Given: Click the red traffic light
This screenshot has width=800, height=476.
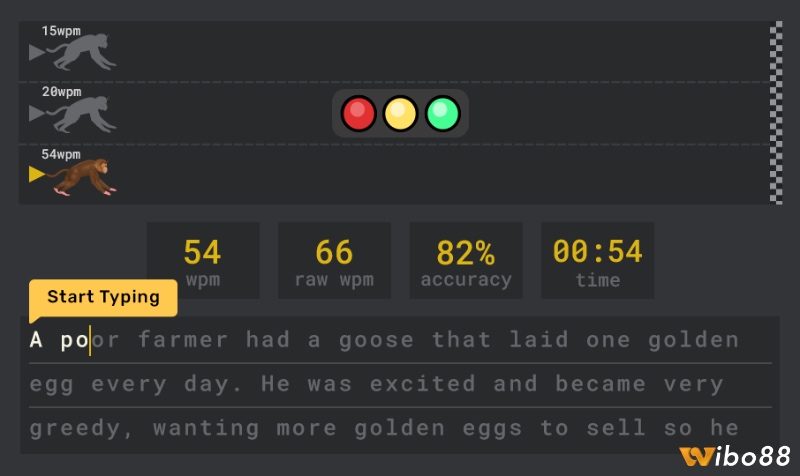Looking at the screenshot, I should click(357, 113).
